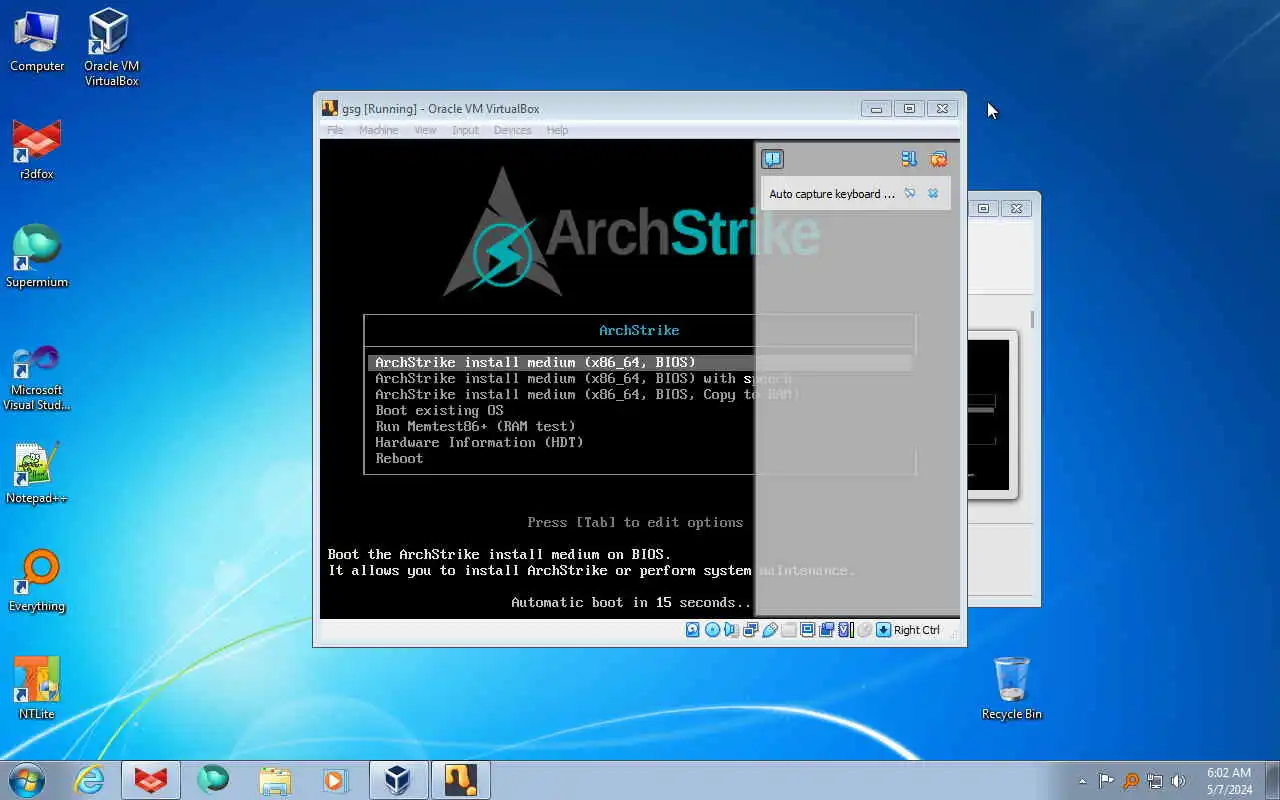1280x800 pixels.
Task: Click the display settings status icon
Action: tap(807, 630)
